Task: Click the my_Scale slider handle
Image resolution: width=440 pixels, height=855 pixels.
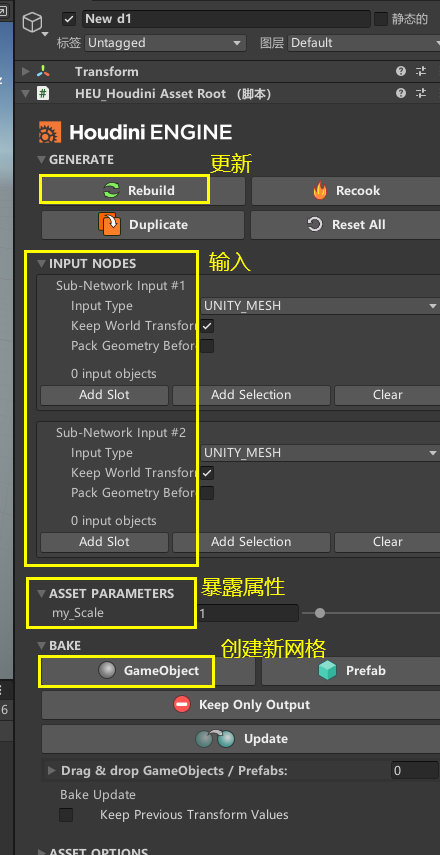Action: pos(320,613)
